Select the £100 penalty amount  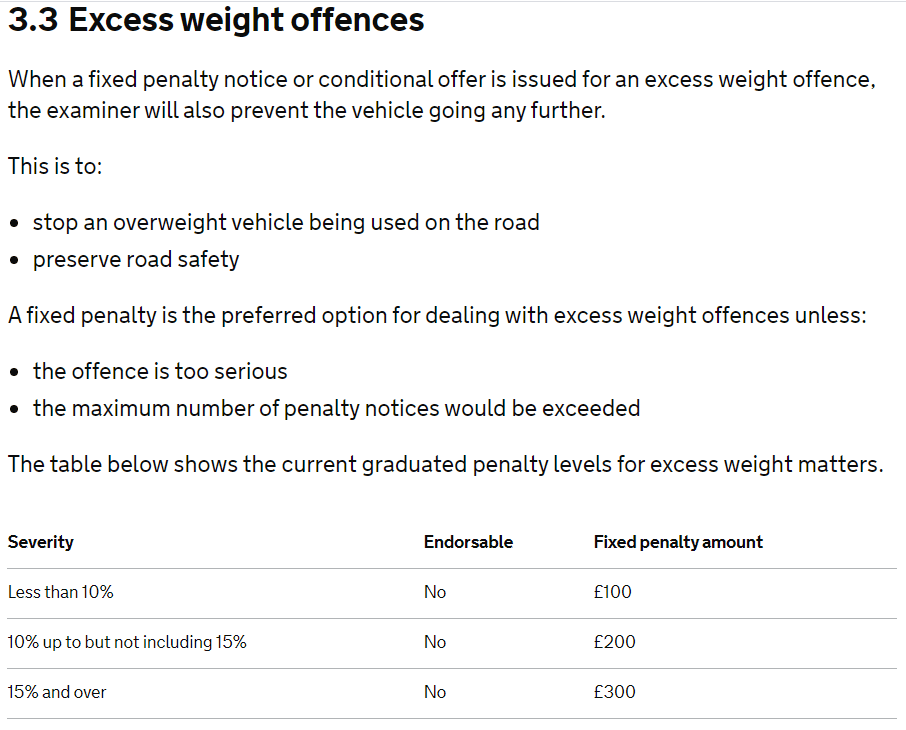tap(612, 592)
